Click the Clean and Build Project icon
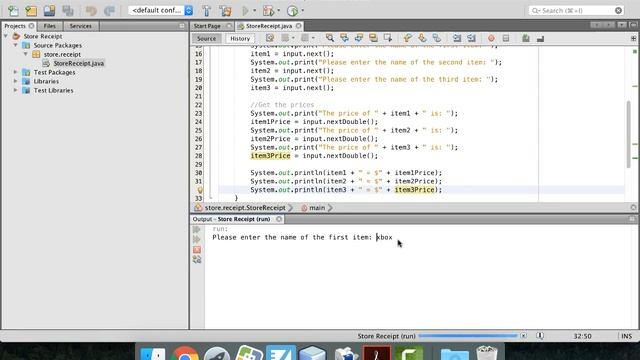 pyautogui.click(x=225, y=11)
